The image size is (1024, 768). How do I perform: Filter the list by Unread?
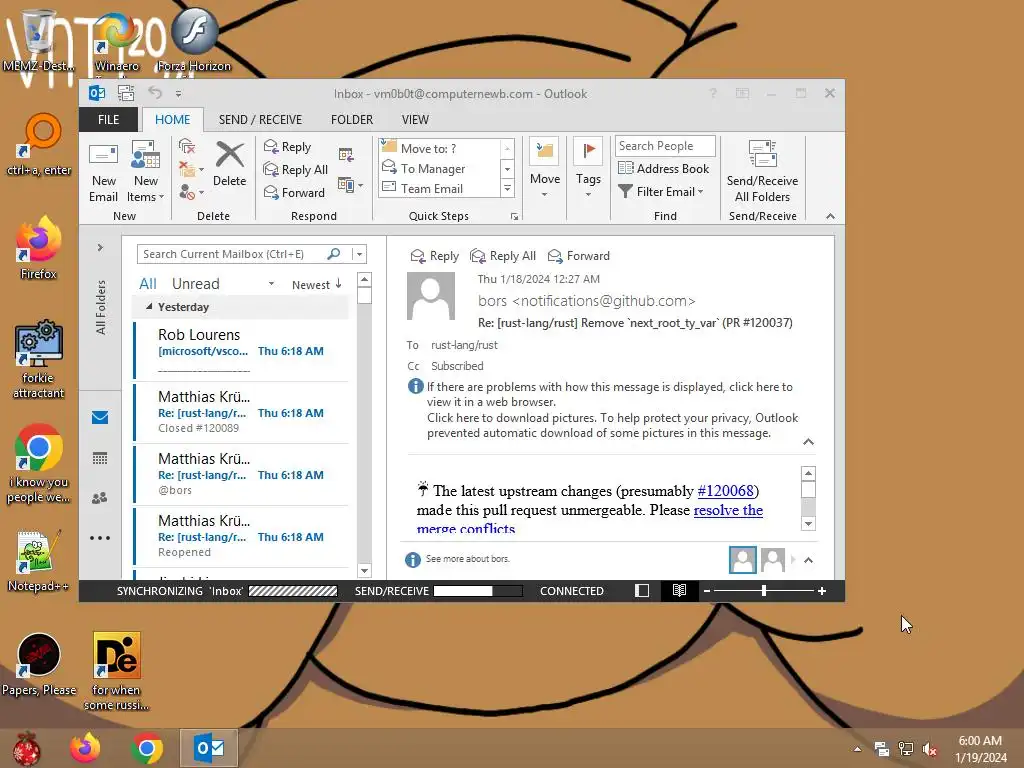point(195,283)
